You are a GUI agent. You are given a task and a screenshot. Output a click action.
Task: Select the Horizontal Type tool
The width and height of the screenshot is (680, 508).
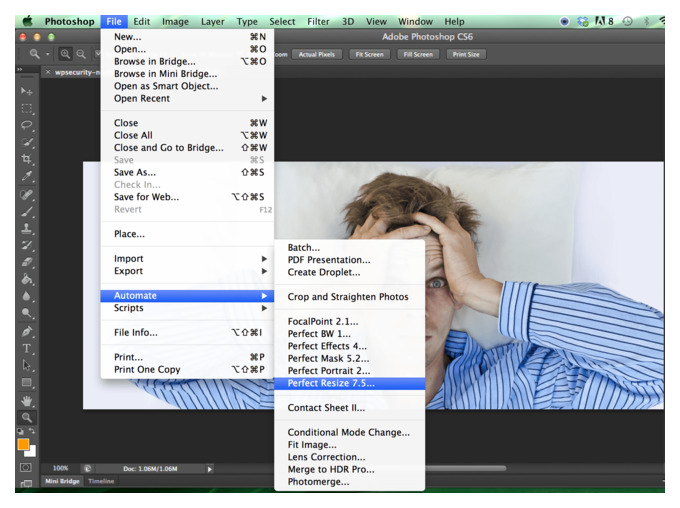coord(26,348)
